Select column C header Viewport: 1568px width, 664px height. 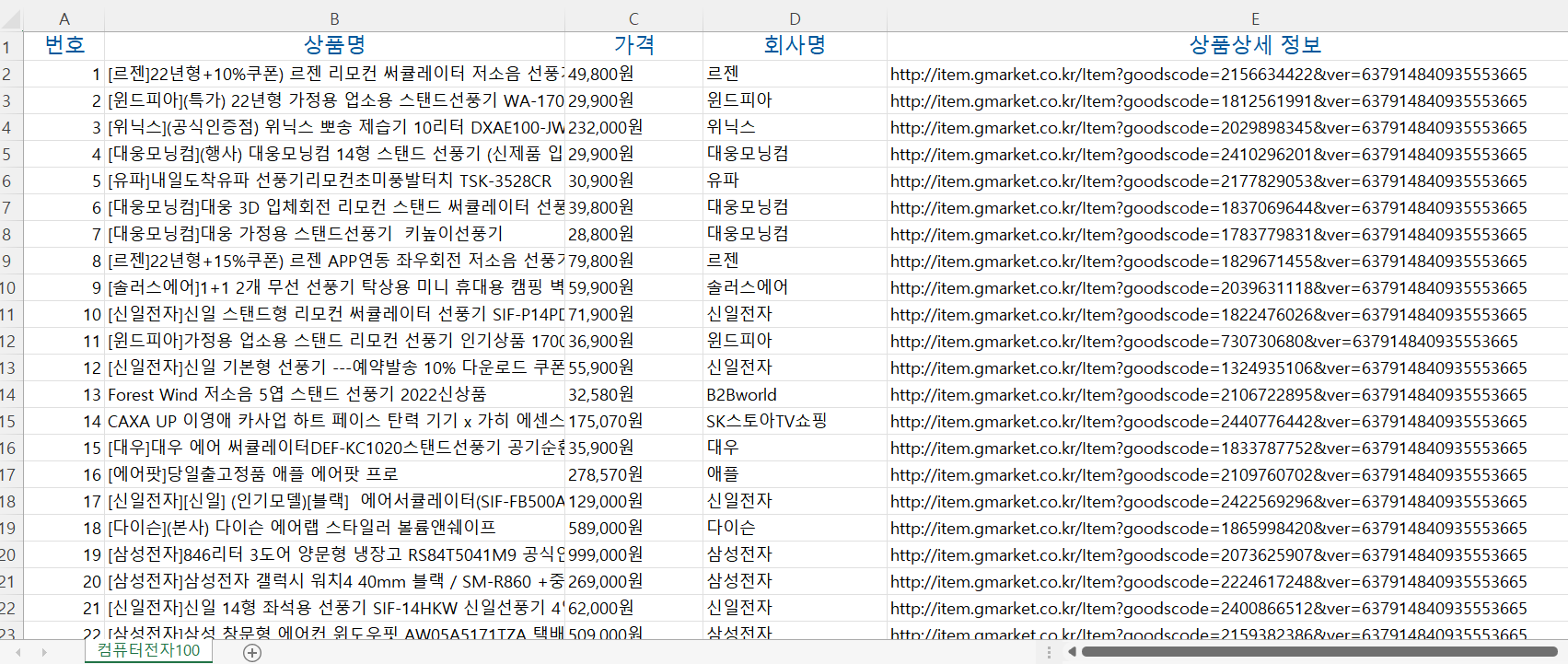pos(633,19)
